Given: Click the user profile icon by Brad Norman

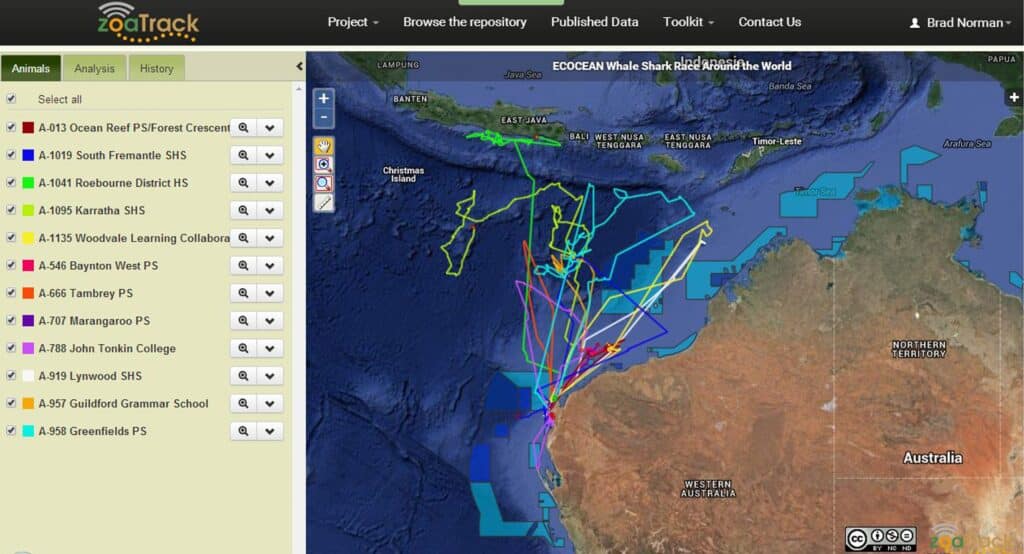Looking at the screenshot, I should [915, 23].
